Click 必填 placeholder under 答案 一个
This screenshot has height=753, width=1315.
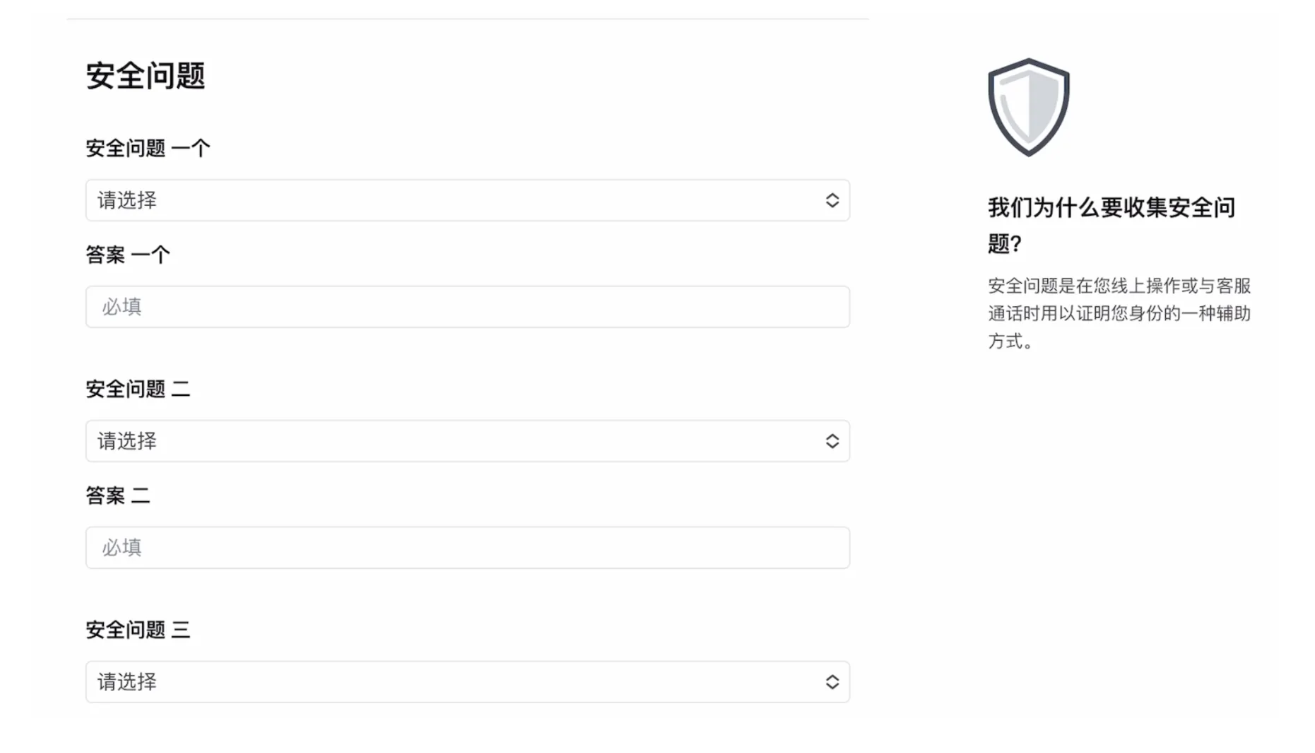point(122,307)
